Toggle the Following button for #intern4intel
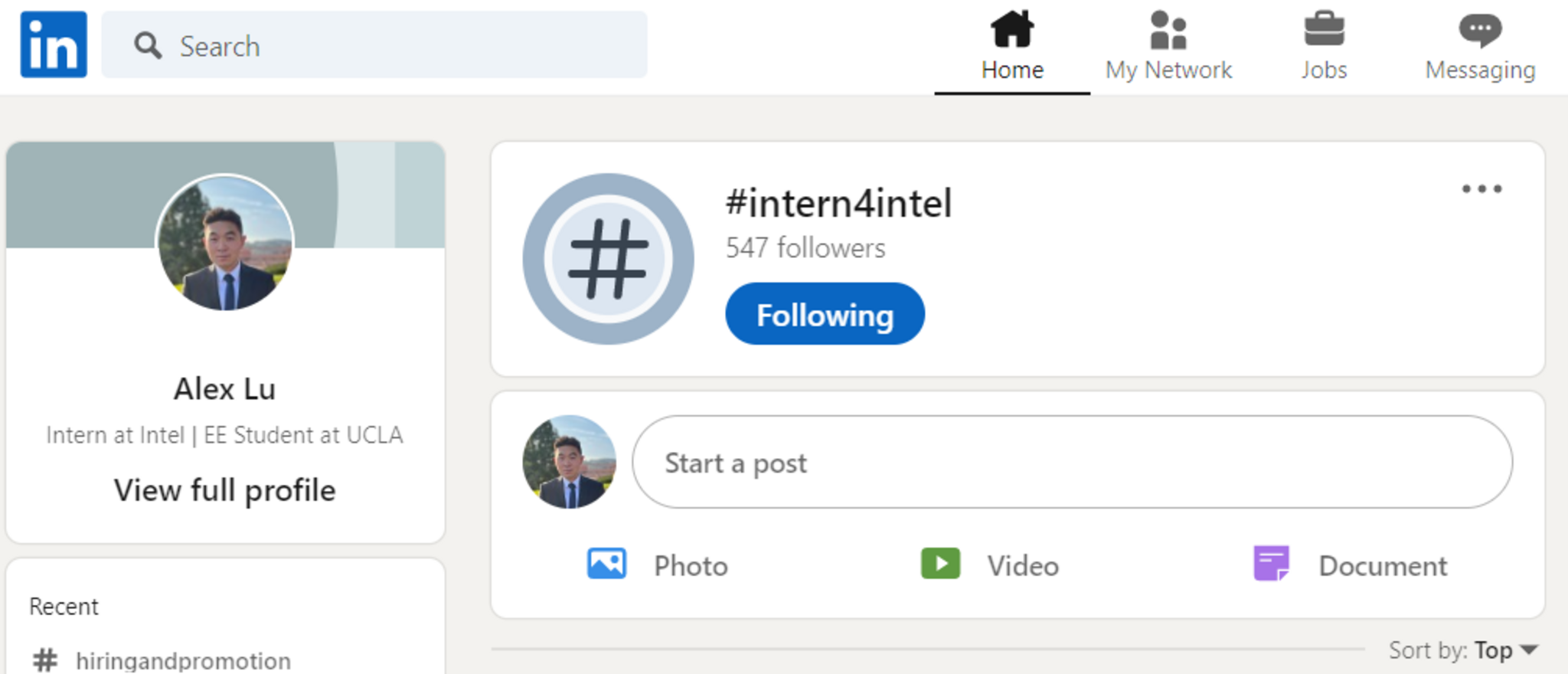 pos(825,314)
